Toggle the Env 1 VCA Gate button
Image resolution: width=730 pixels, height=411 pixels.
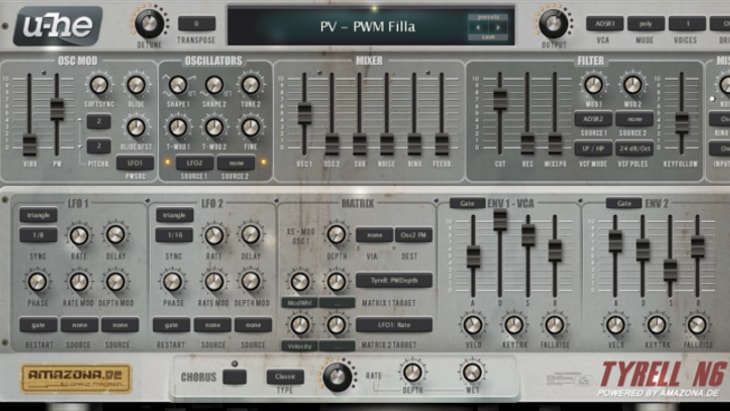point(467,203)
